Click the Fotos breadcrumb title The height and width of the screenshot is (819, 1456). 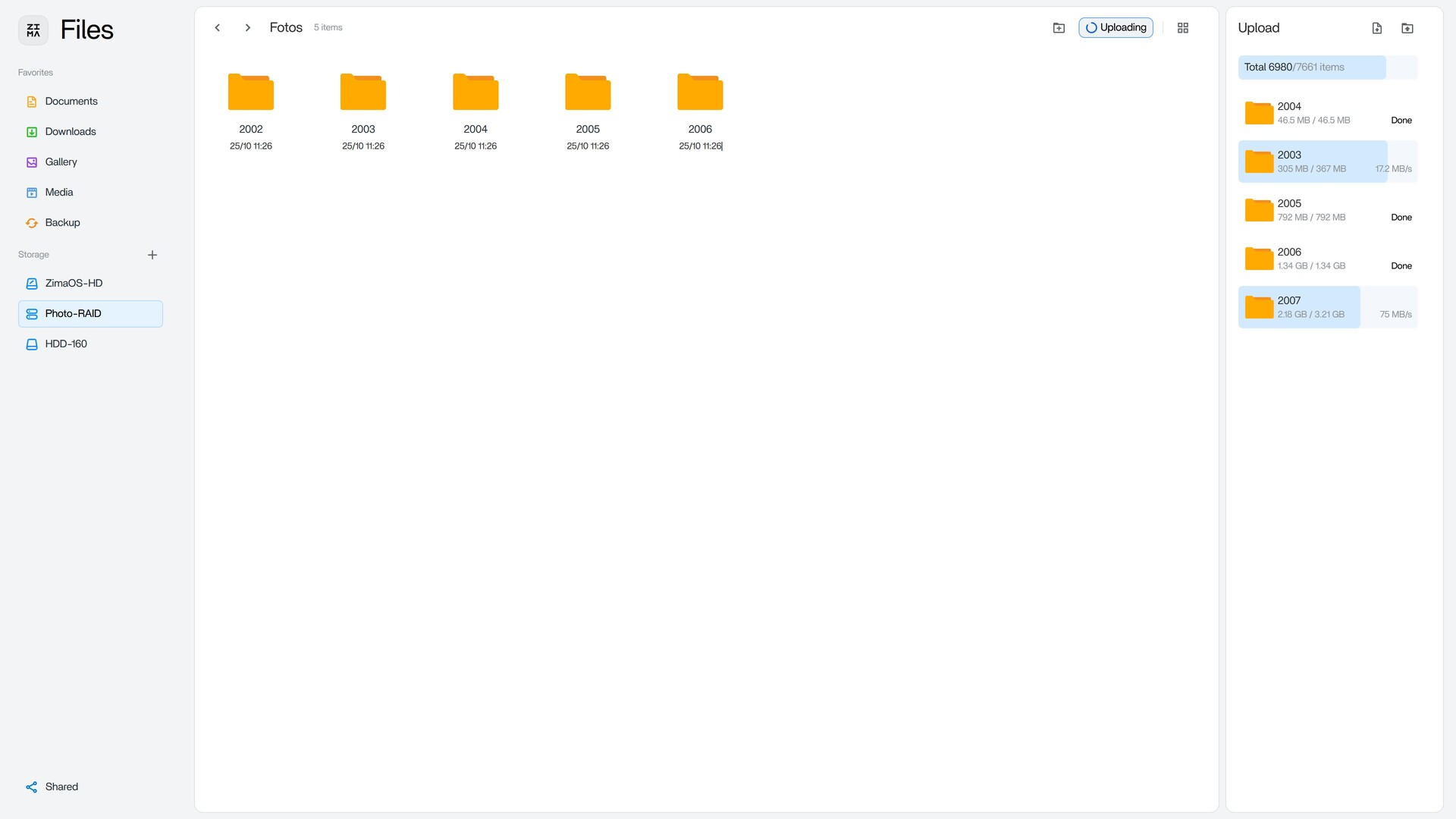(x=286, y=28)
